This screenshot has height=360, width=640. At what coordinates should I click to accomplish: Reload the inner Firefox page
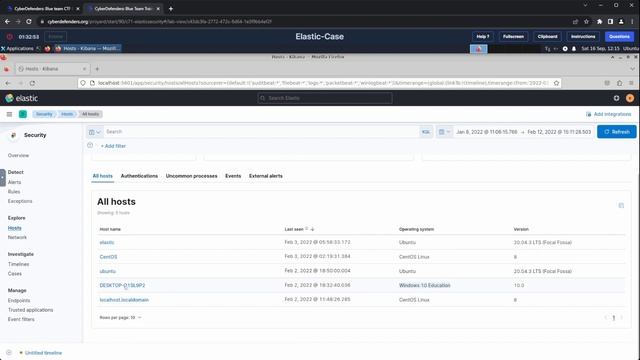32,83
